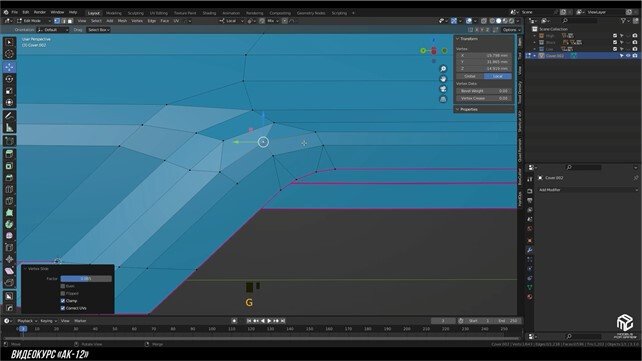
Task: Select the Global transform button
Action: [470, 76]
